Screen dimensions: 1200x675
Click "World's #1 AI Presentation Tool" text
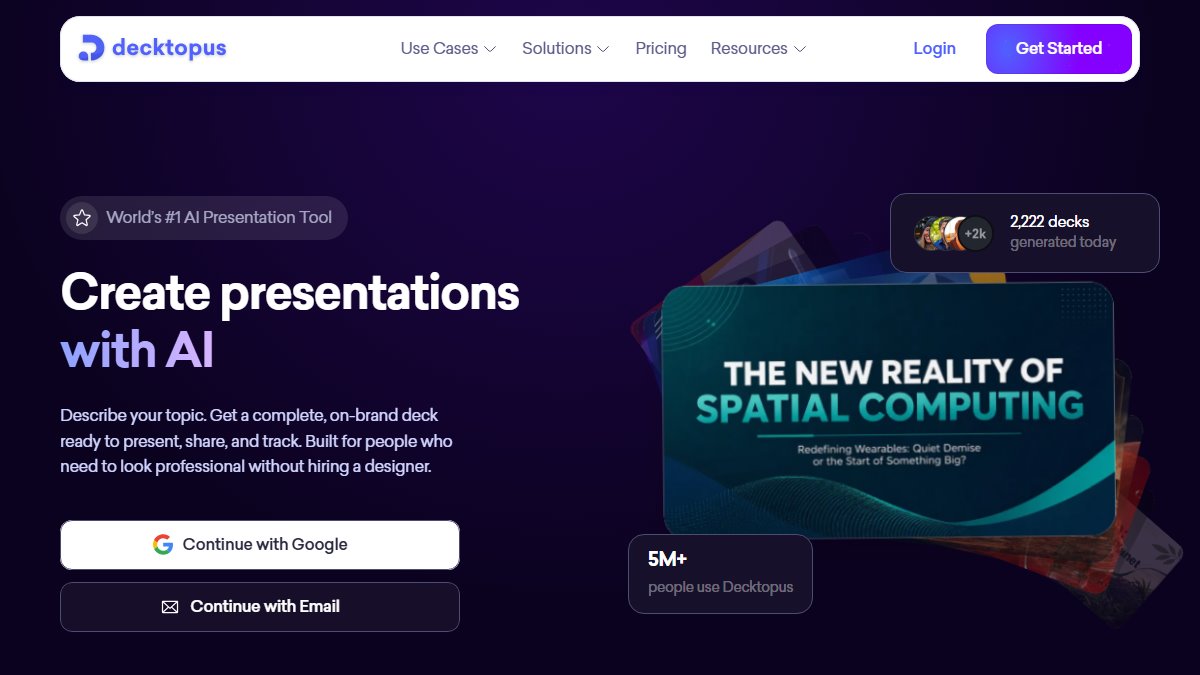pyautogui.click(x=219, y=217)
